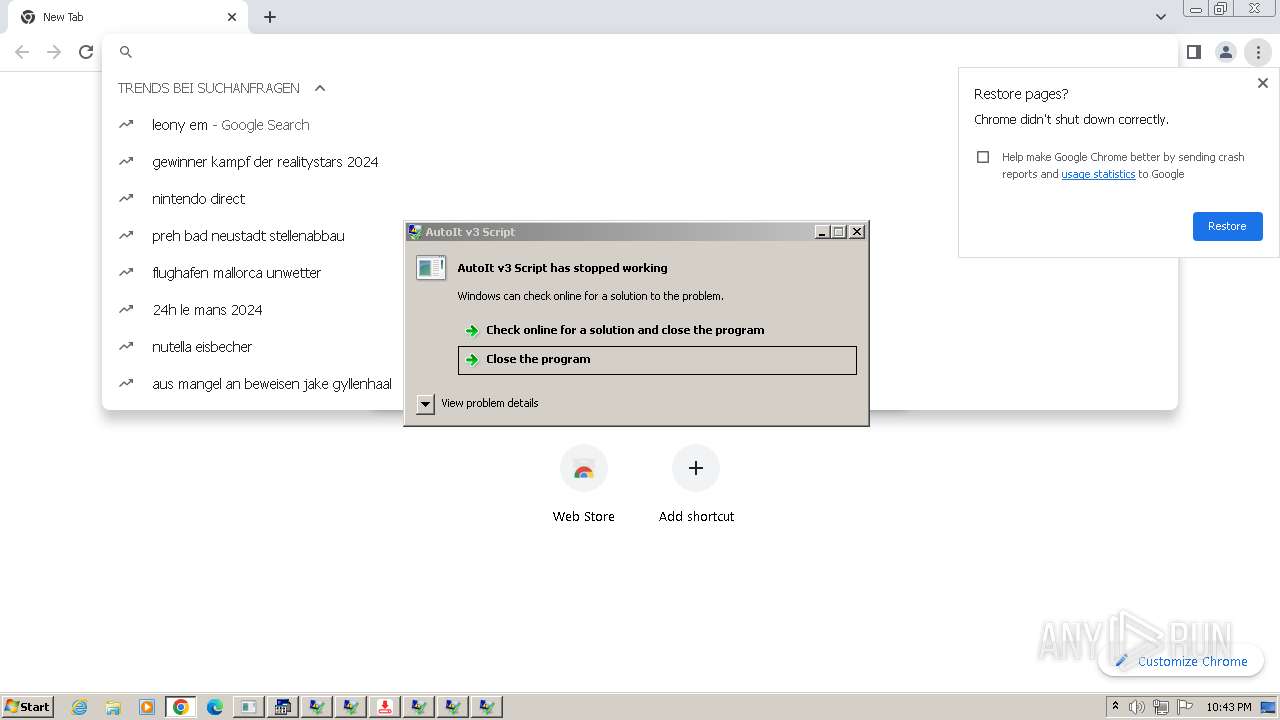The width and height of the screenshot is (1280, 720).
Task: Choose Check online for a solution option
Action: (657, 330)
